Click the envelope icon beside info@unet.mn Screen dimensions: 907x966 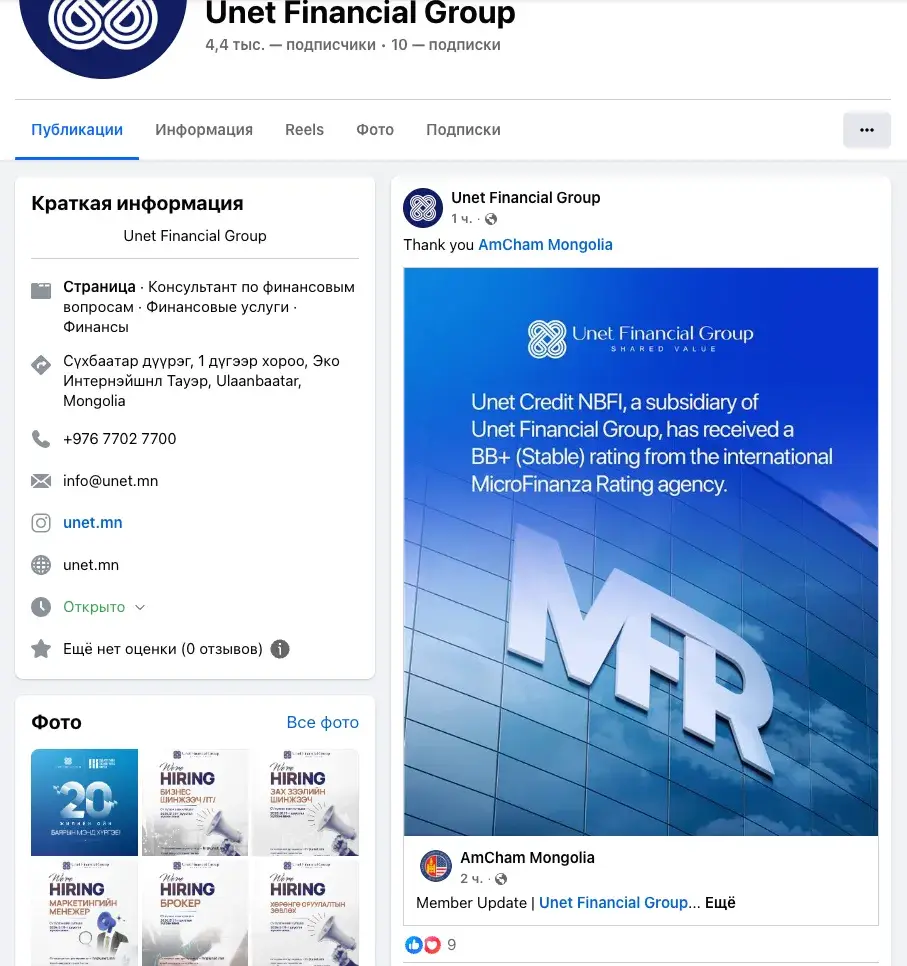tap(41, 481)
